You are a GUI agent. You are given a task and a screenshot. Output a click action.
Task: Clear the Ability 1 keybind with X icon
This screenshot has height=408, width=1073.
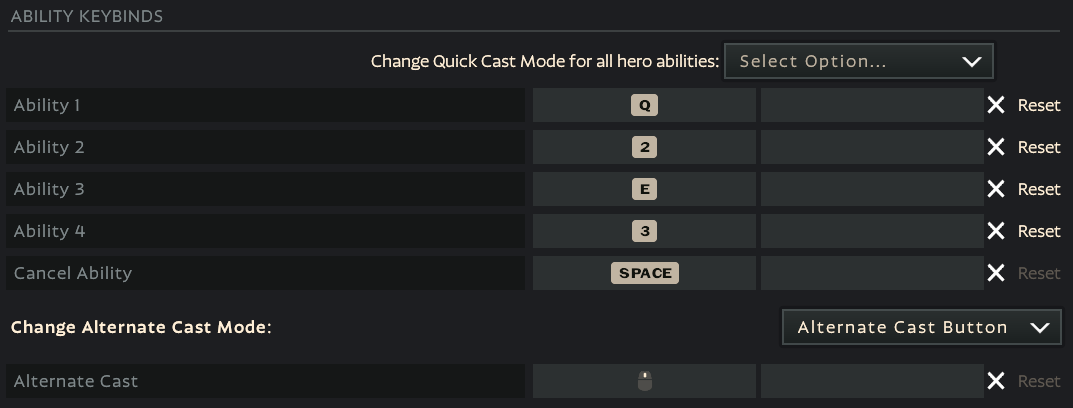pyautogui.click(x=996, y=105)
